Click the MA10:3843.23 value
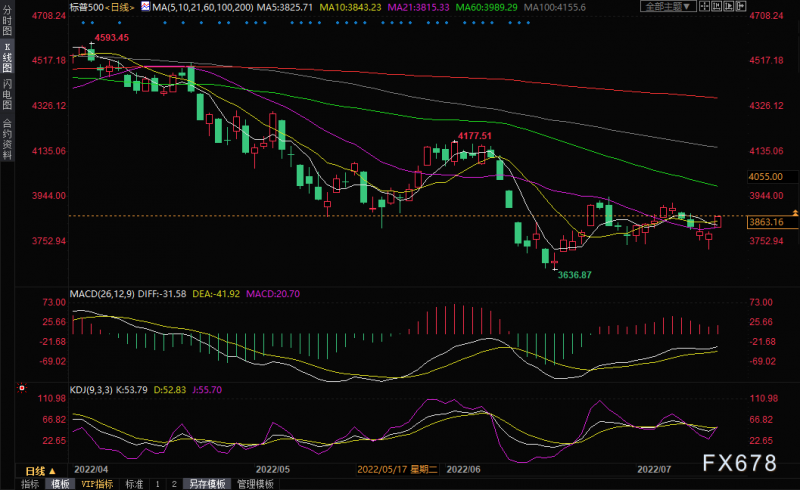 351,7
